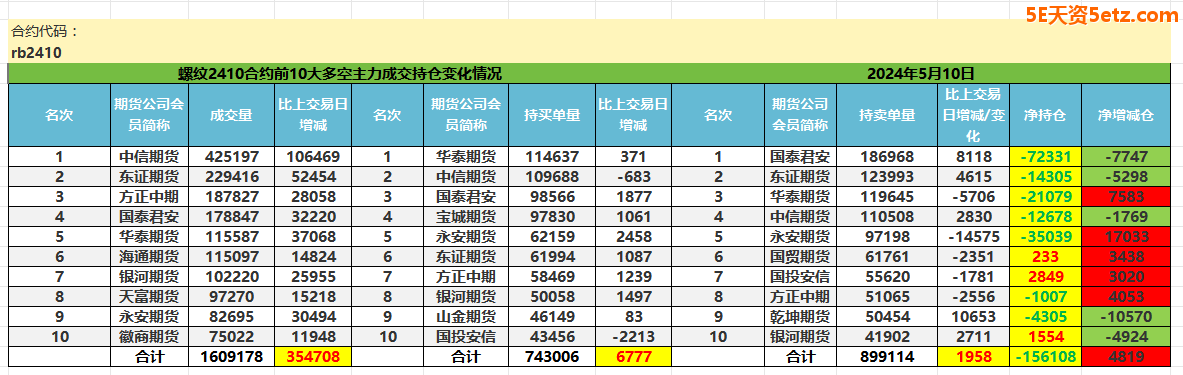Select net position cell -72331
1183x375 pixels.
(x=1045, y=157)
